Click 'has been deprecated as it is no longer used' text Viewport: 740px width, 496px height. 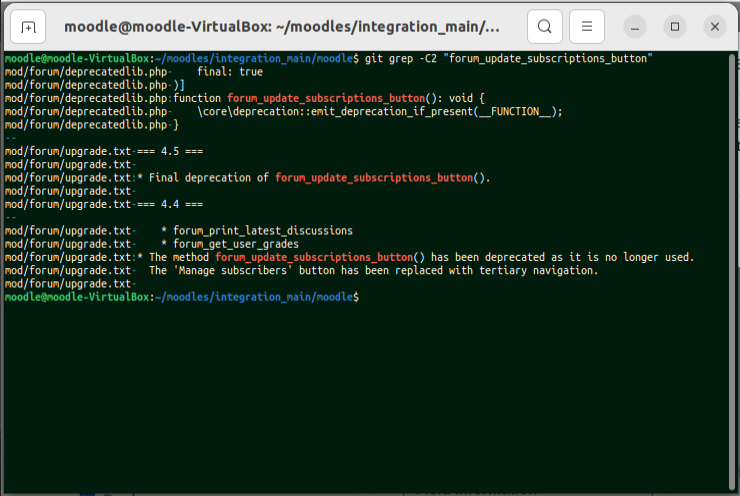[x=562, y=257]
